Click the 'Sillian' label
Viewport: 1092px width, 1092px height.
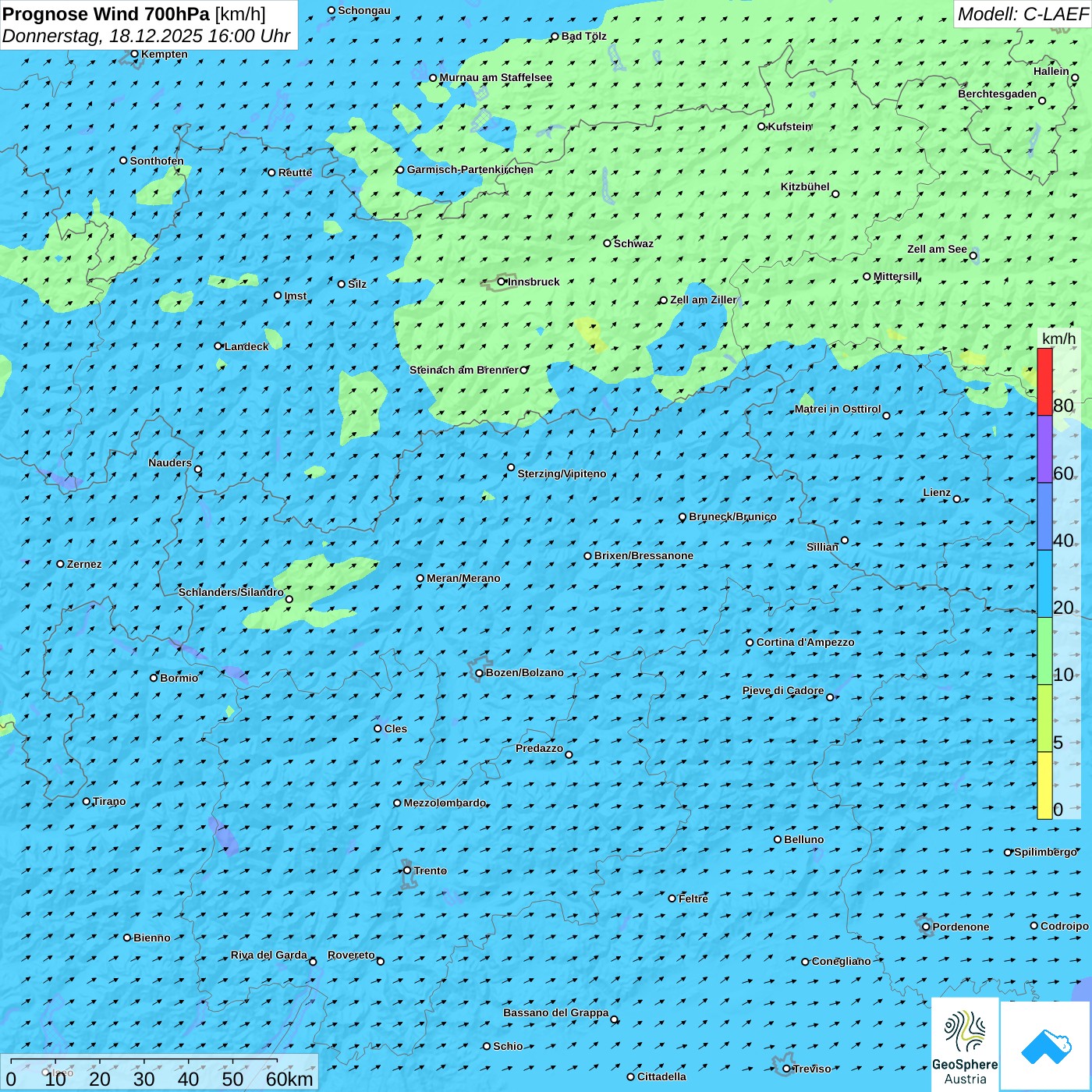point(822,547)
